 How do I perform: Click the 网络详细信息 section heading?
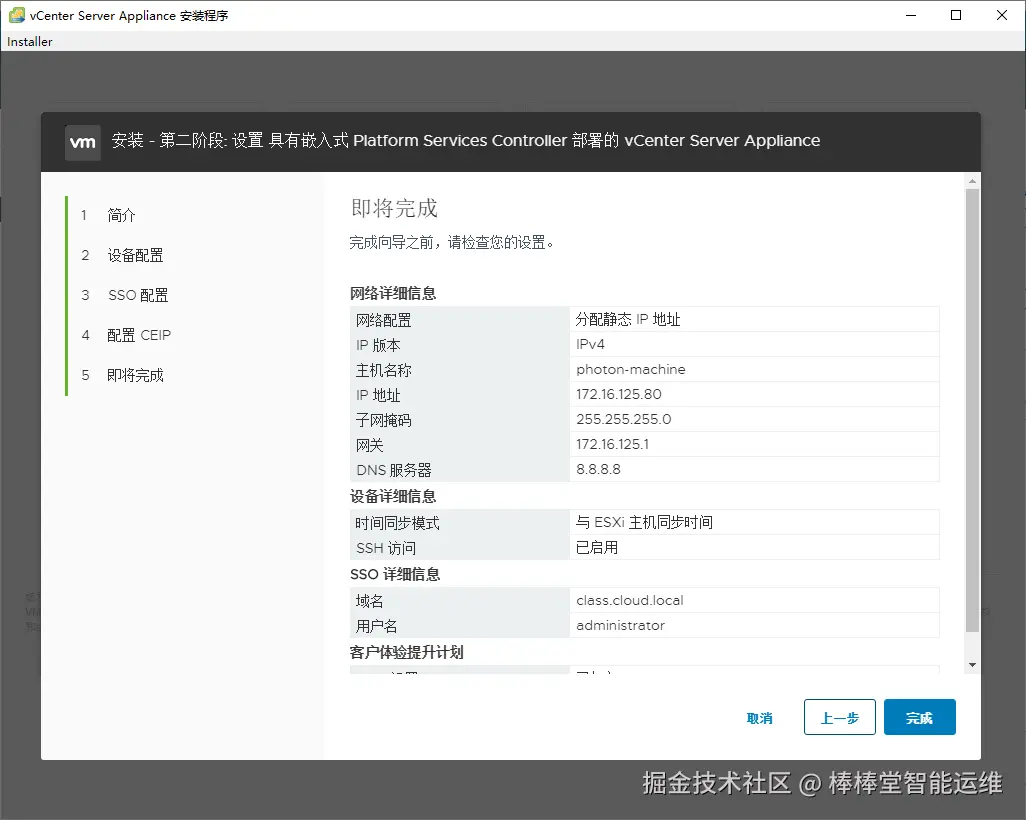click(393, 293)
